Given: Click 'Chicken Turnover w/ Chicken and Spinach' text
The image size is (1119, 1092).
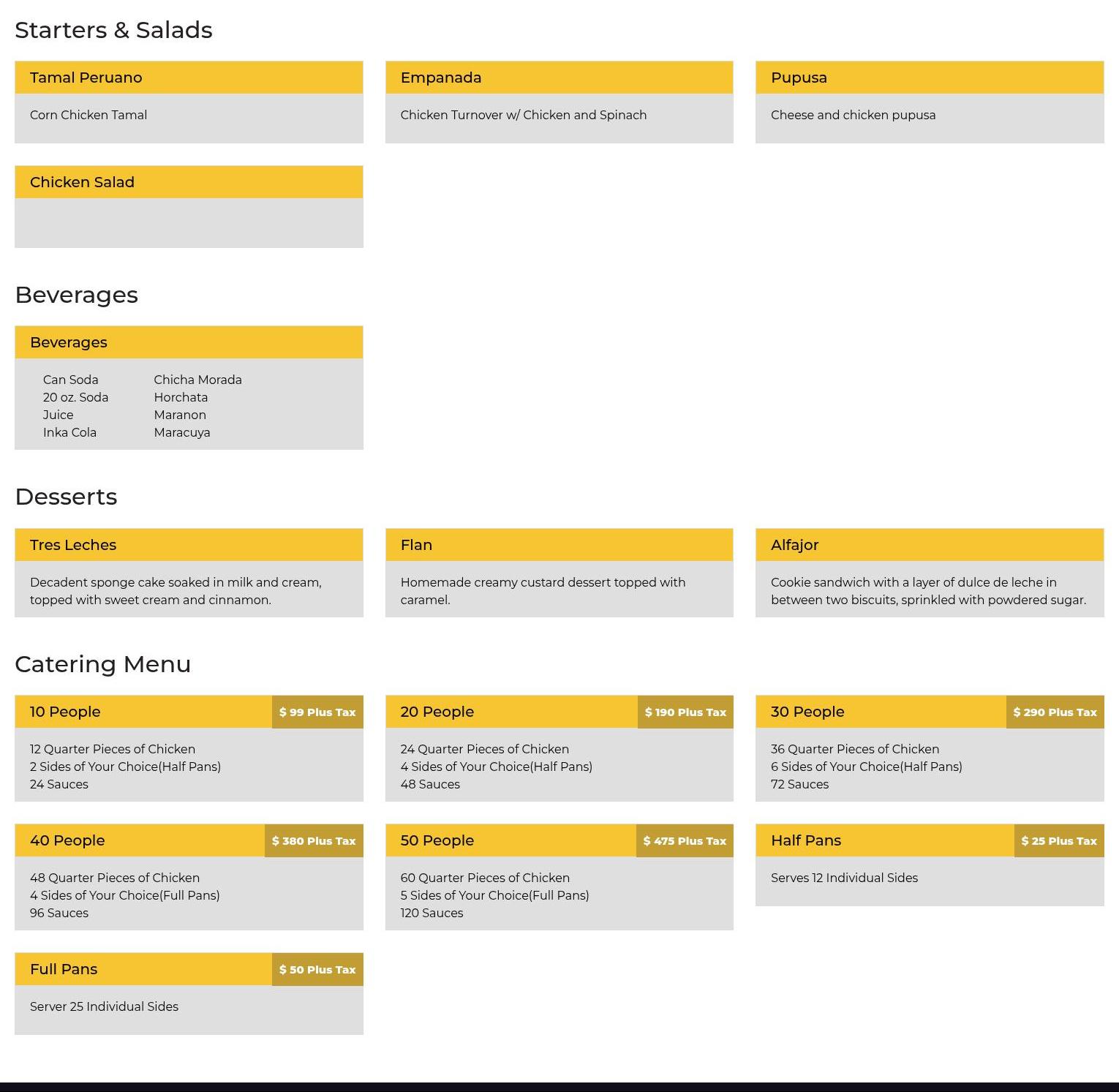Looking at the screenshot, I should (x=524, y=115).
